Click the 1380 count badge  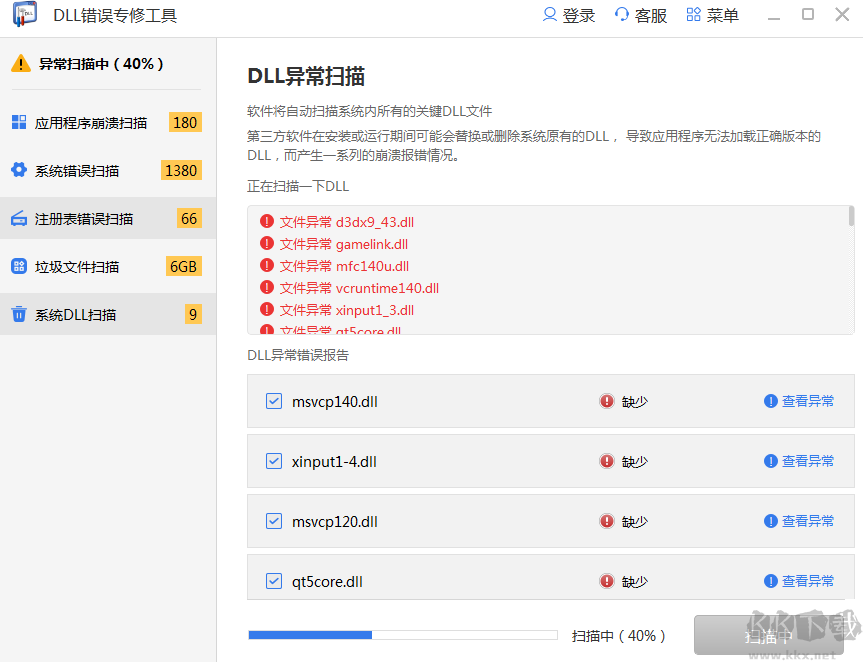point(181,170)
